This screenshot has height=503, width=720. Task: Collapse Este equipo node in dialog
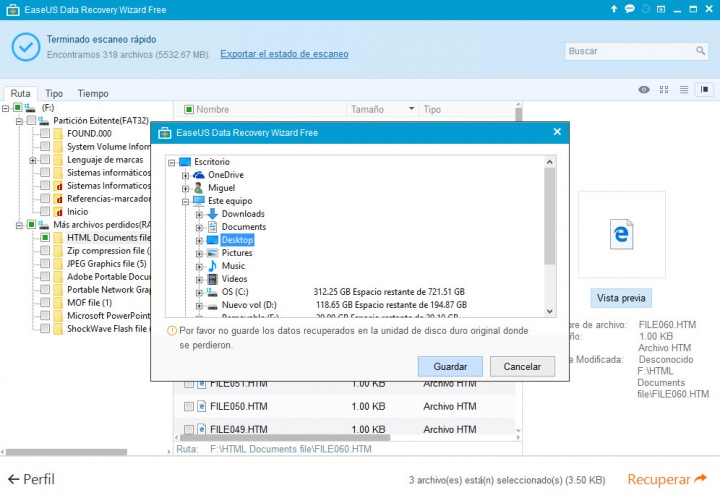point(185,202)
